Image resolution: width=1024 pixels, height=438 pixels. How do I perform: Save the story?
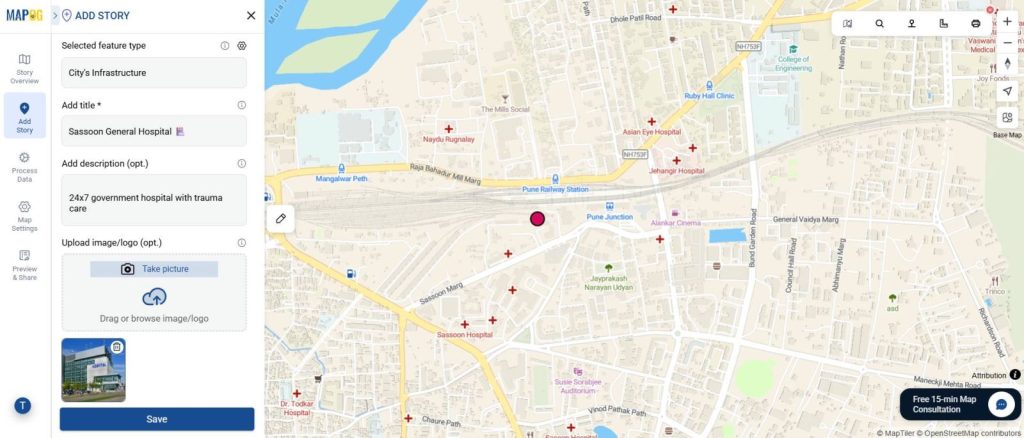(x=157, y=419)
